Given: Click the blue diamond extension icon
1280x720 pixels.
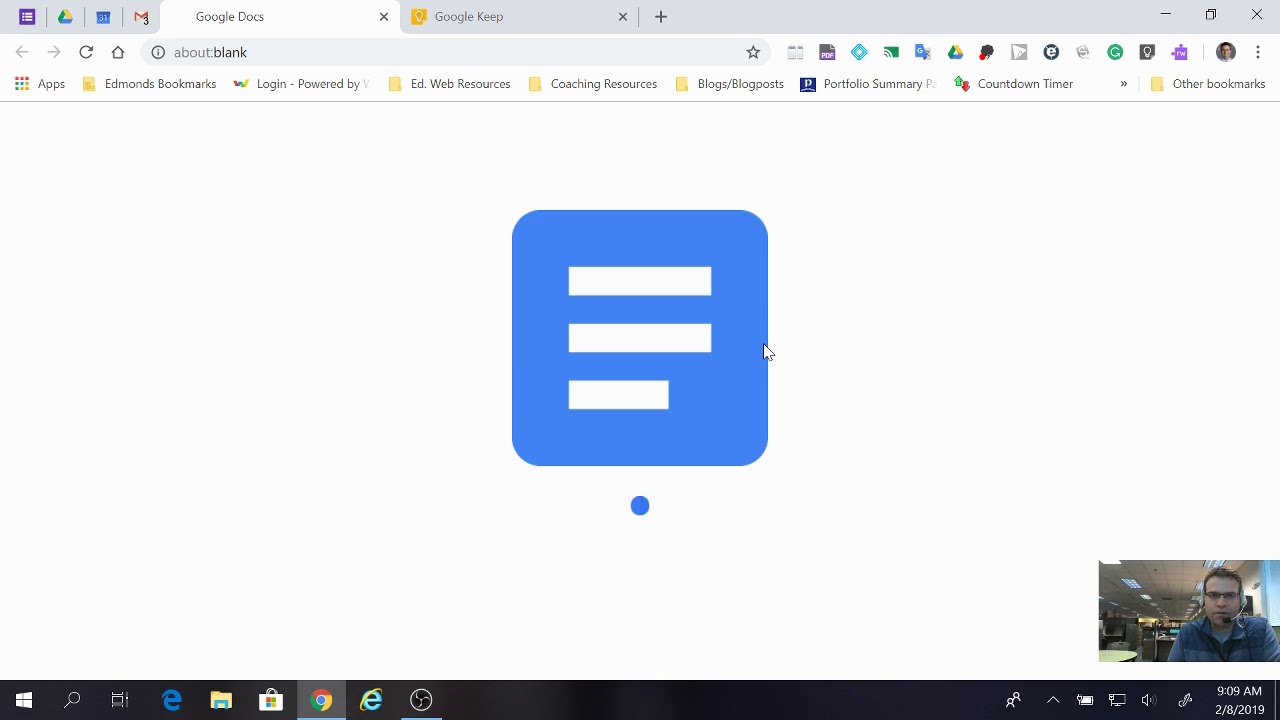Looking at the screenshot, I should pos(859,52).
